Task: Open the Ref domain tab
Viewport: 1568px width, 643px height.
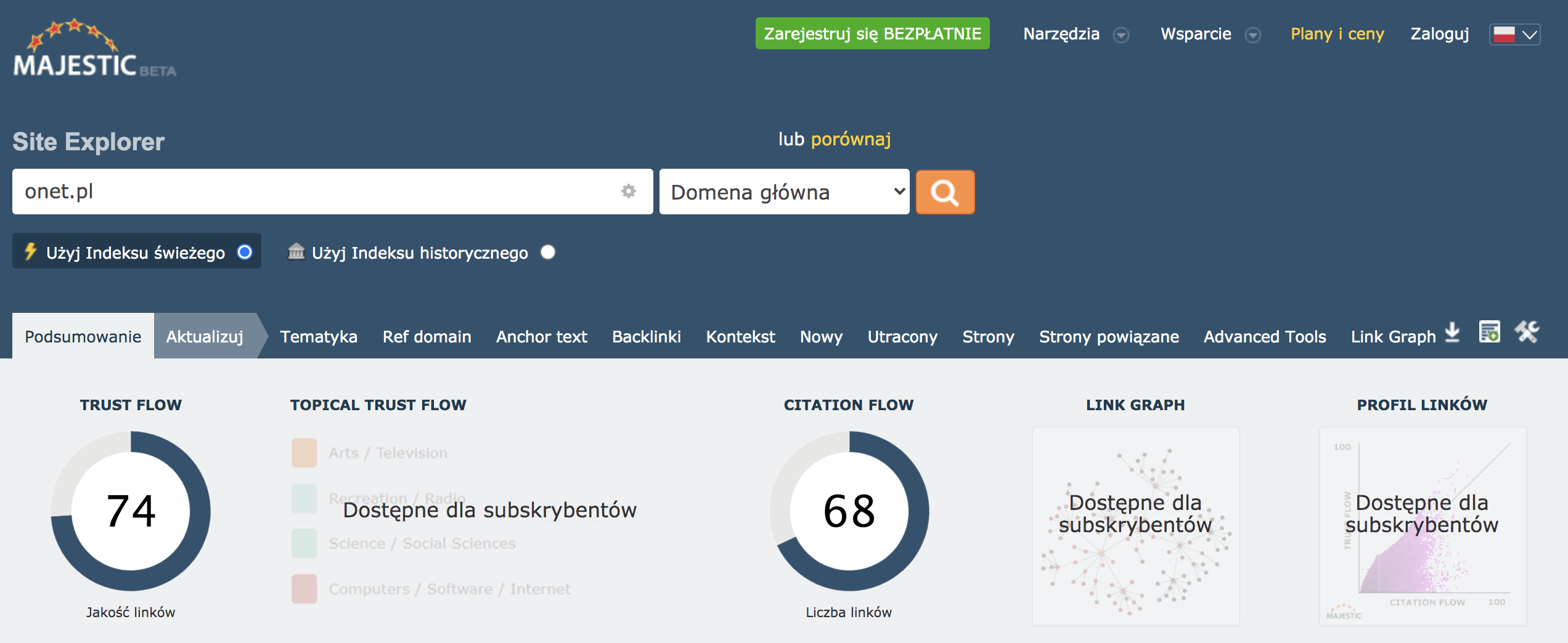Action: click(x=427, y=336)
